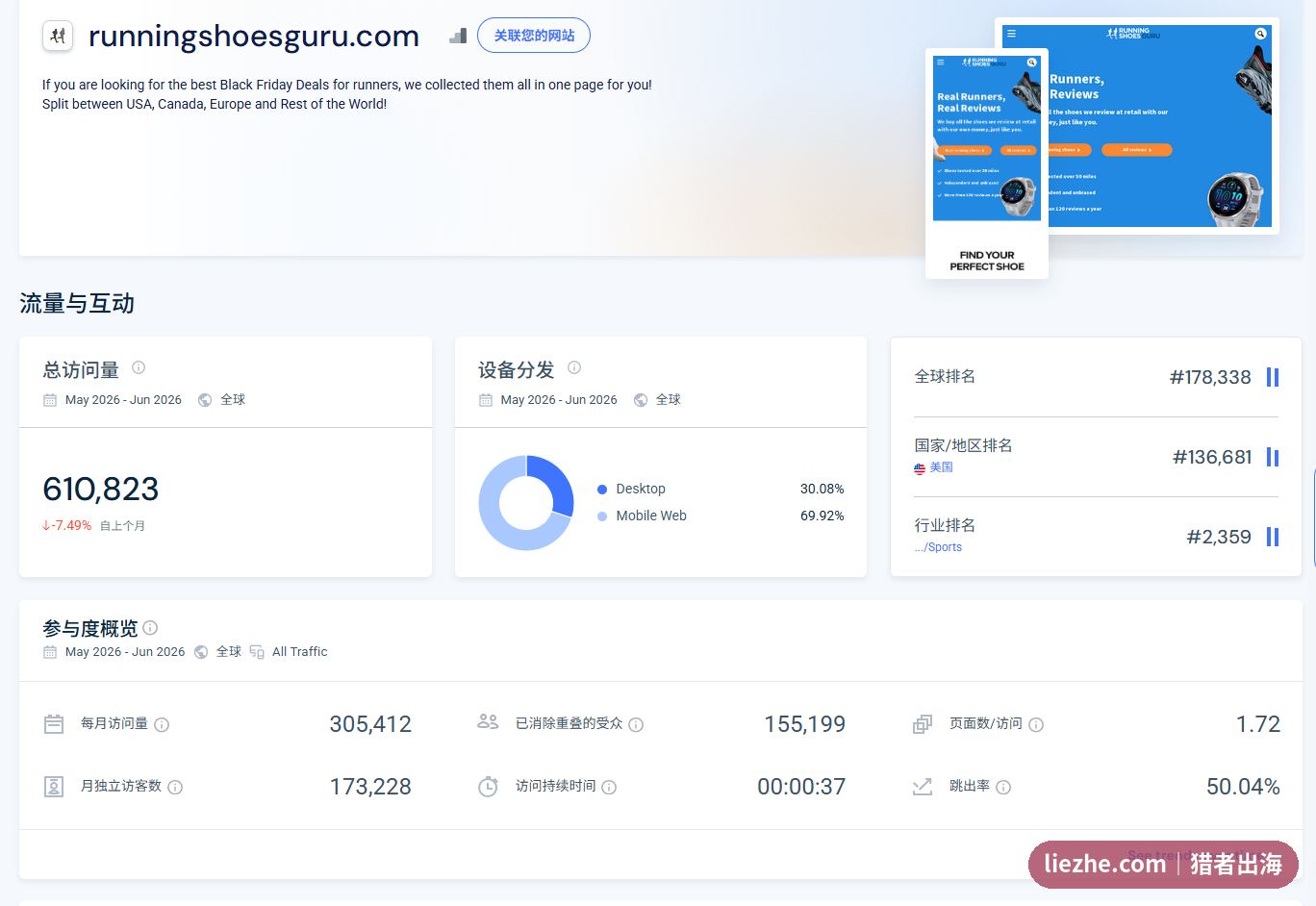Click the 页面数/访问 pages icon
Viewport: 1316px width, 906px height.
[x=923, y=724]
